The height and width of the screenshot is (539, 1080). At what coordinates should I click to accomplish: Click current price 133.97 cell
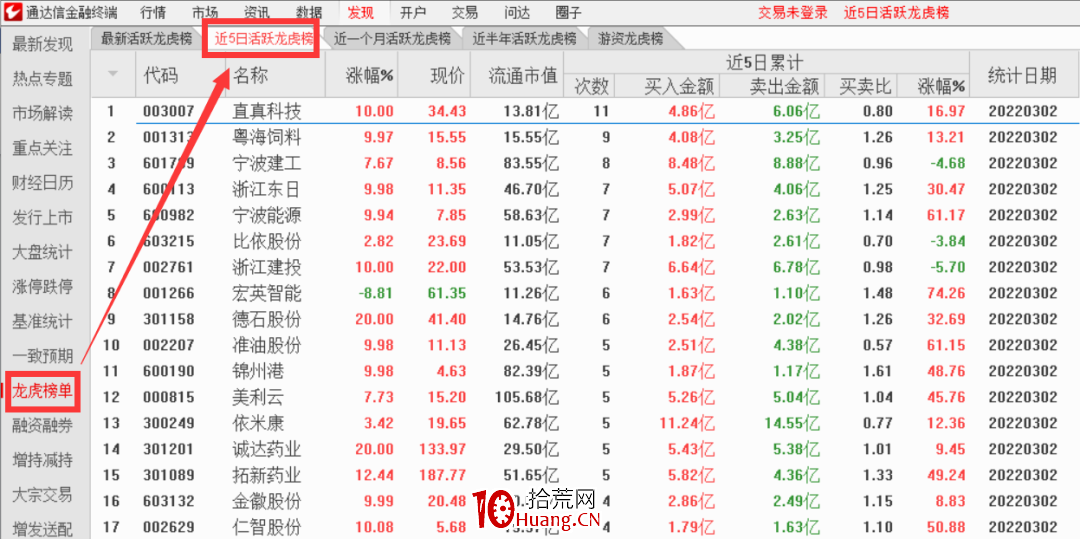[x=442, y=450]
